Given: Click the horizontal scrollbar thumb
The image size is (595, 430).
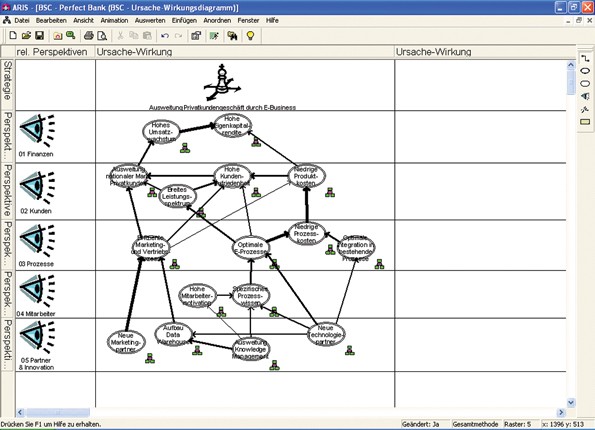Looking at the screenshot, I should coord(58,412).
